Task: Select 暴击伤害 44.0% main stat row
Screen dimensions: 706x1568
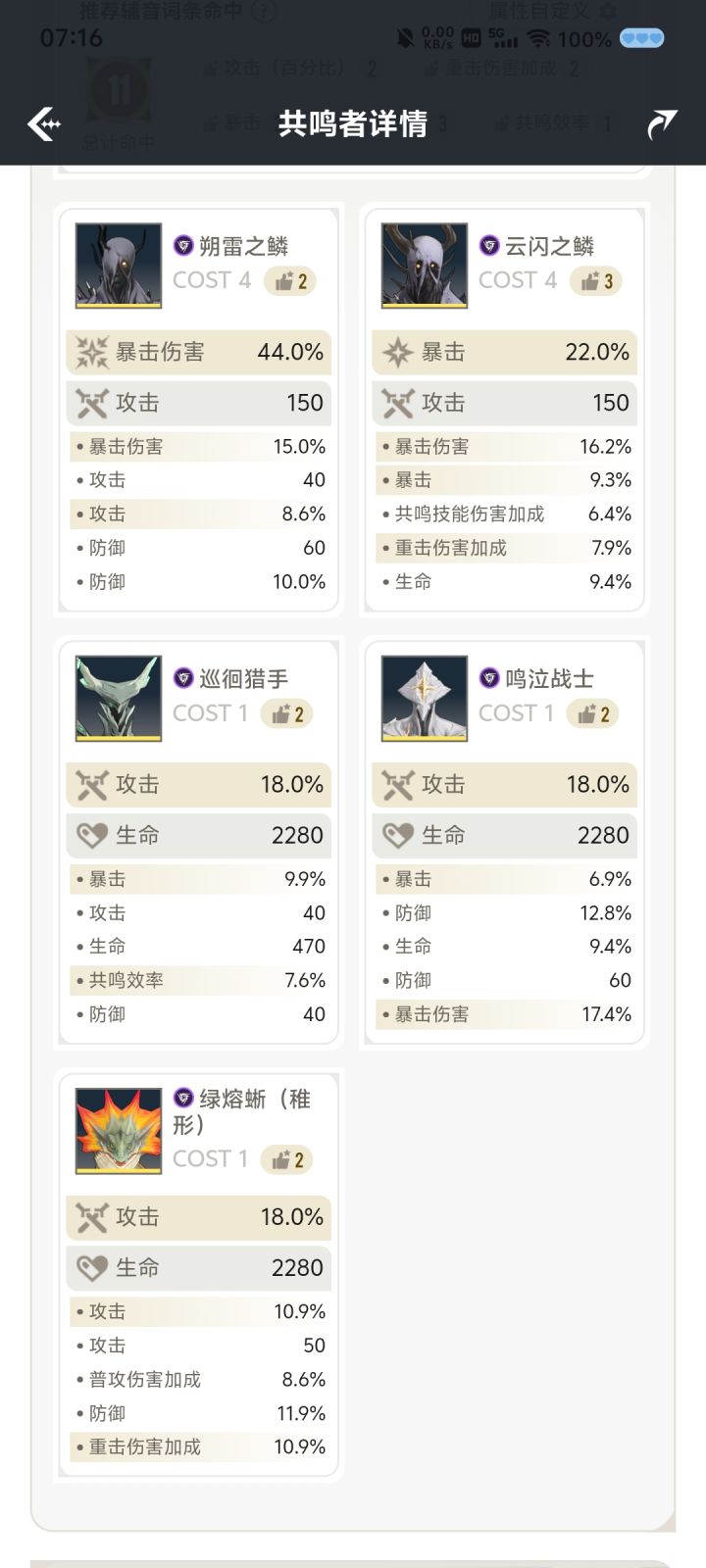Action: [x=199, y=353]
